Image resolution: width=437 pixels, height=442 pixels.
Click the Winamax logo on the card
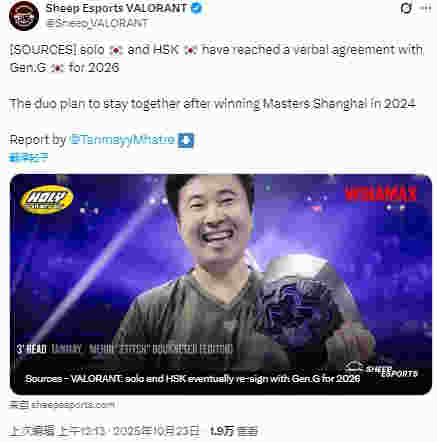tap(380, 194)
